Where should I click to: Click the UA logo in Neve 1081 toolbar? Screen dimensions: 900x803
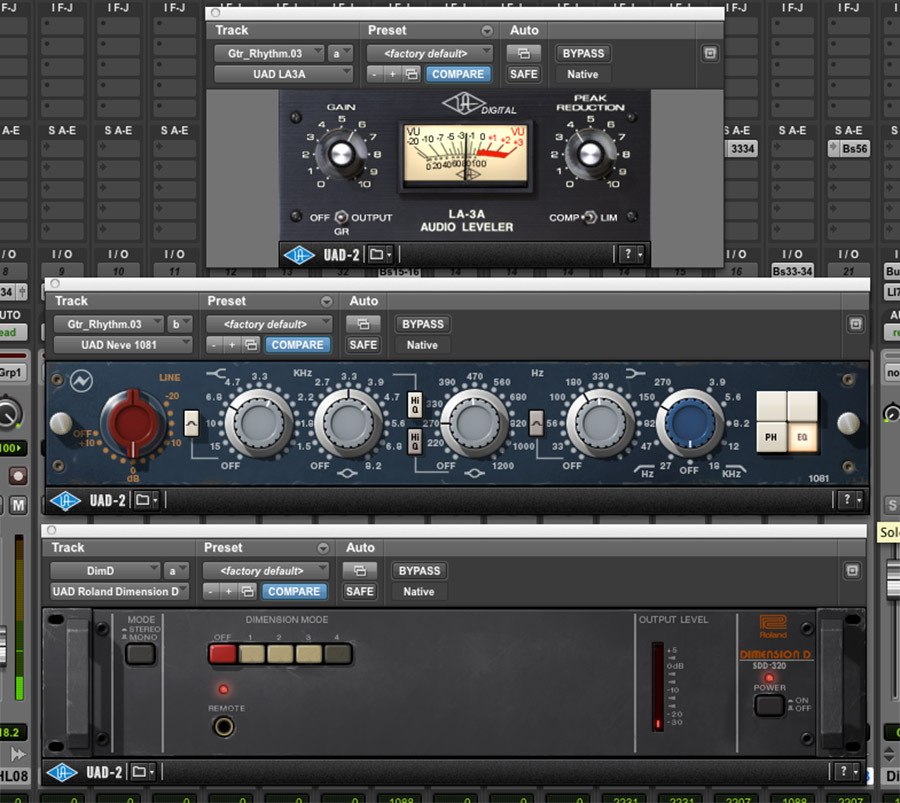coord(66,501)
